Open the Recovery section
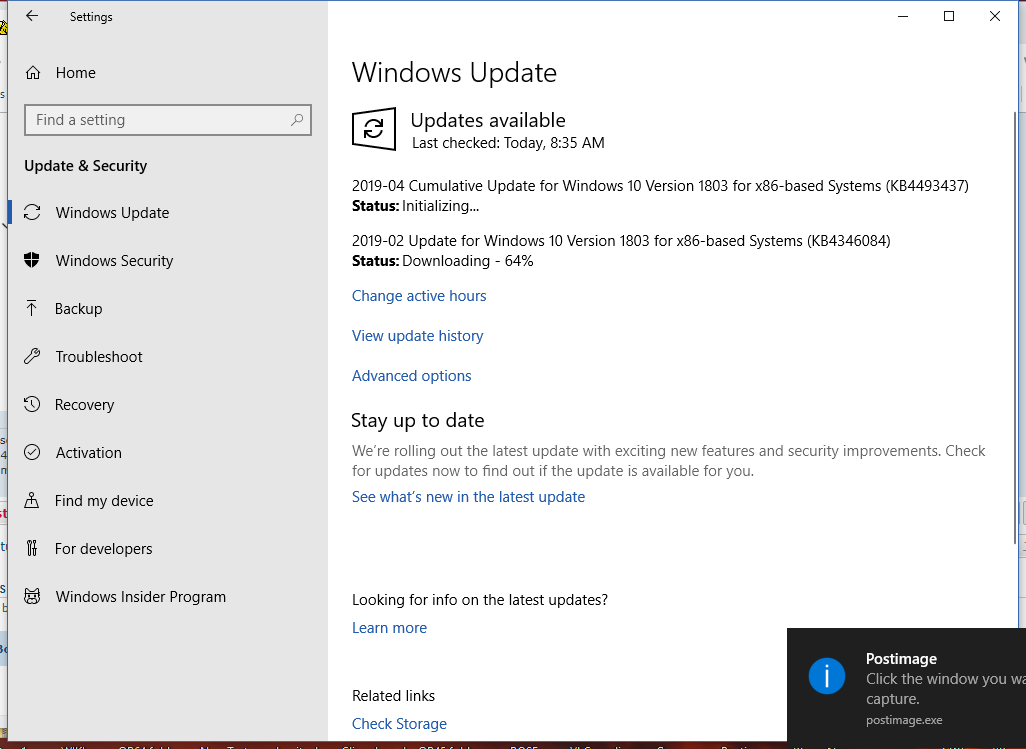 [x=168, y=404]
